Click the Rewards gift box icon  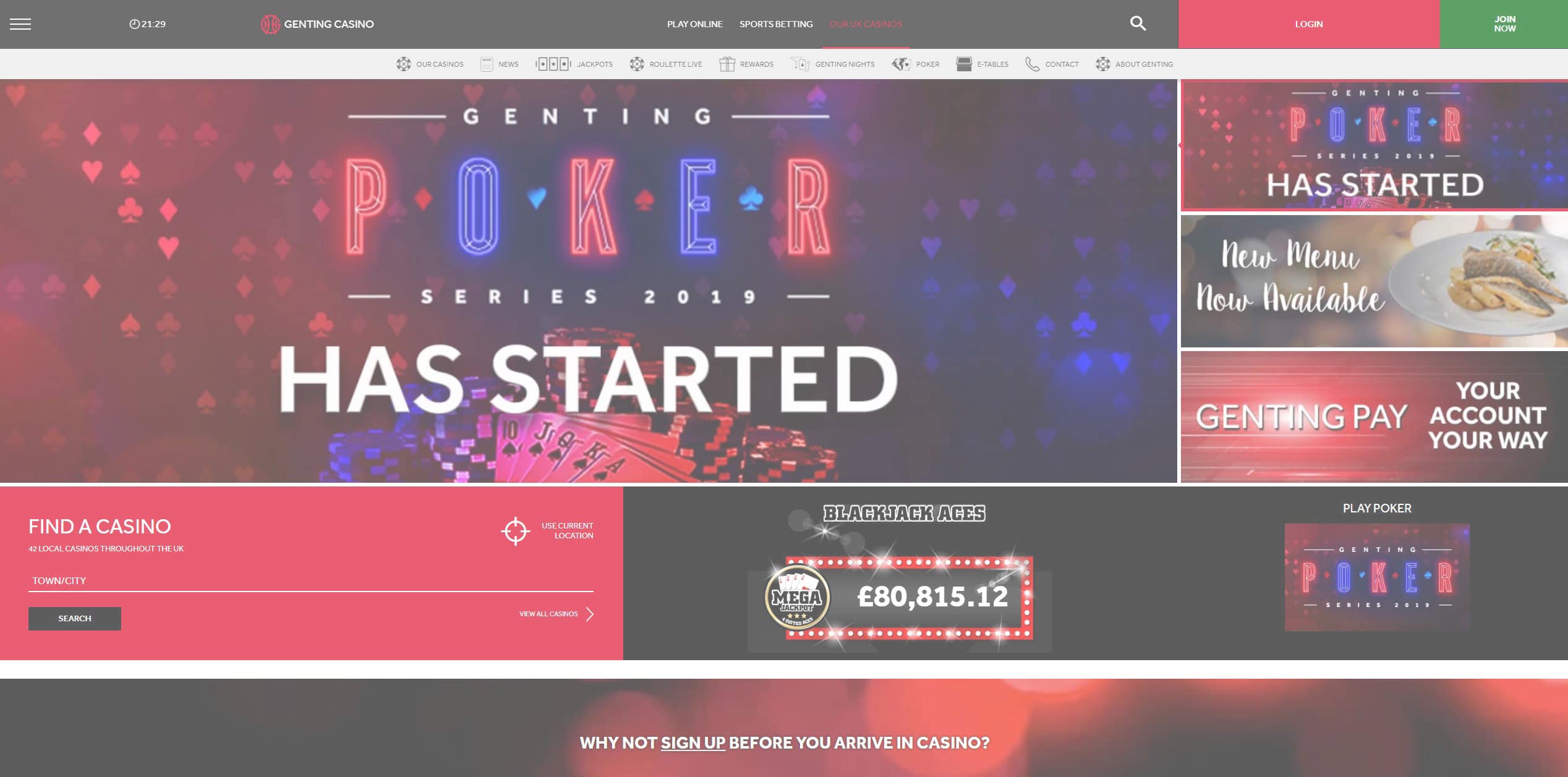[727, 64]
